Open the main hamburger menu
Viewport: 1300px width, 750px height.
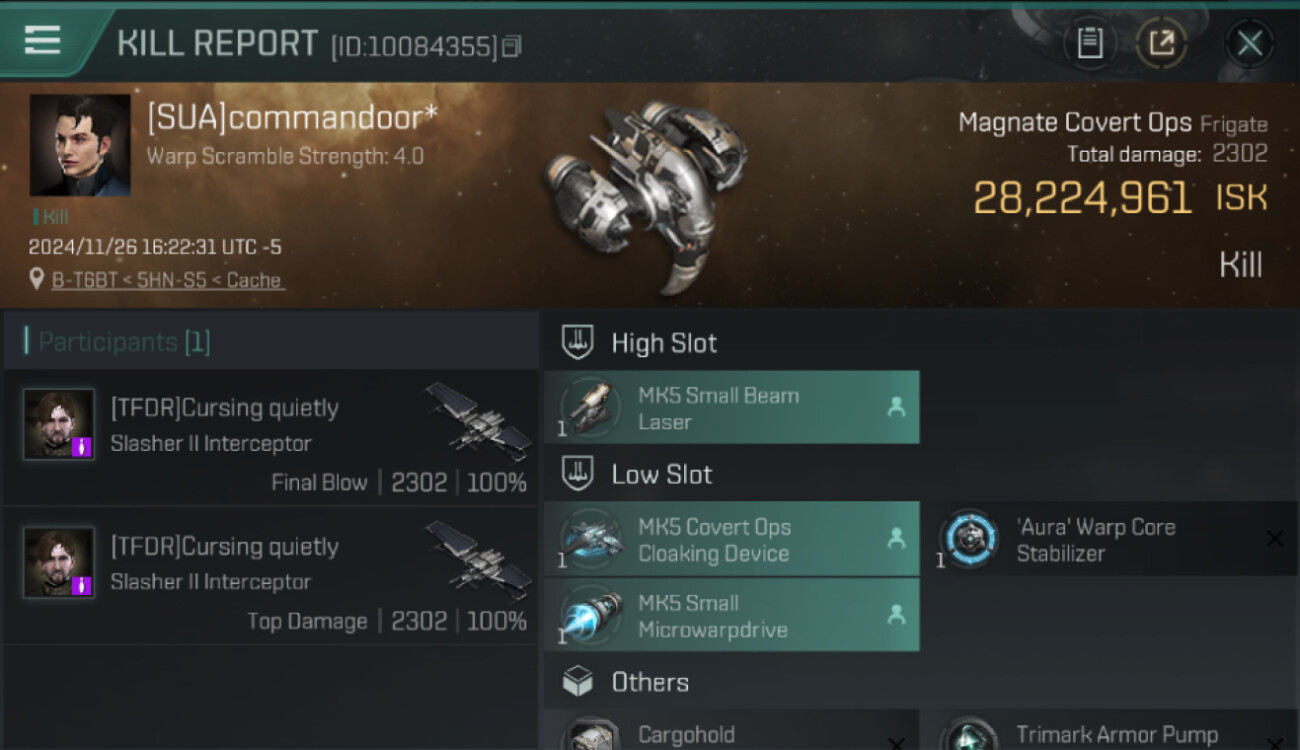point(42,40)
